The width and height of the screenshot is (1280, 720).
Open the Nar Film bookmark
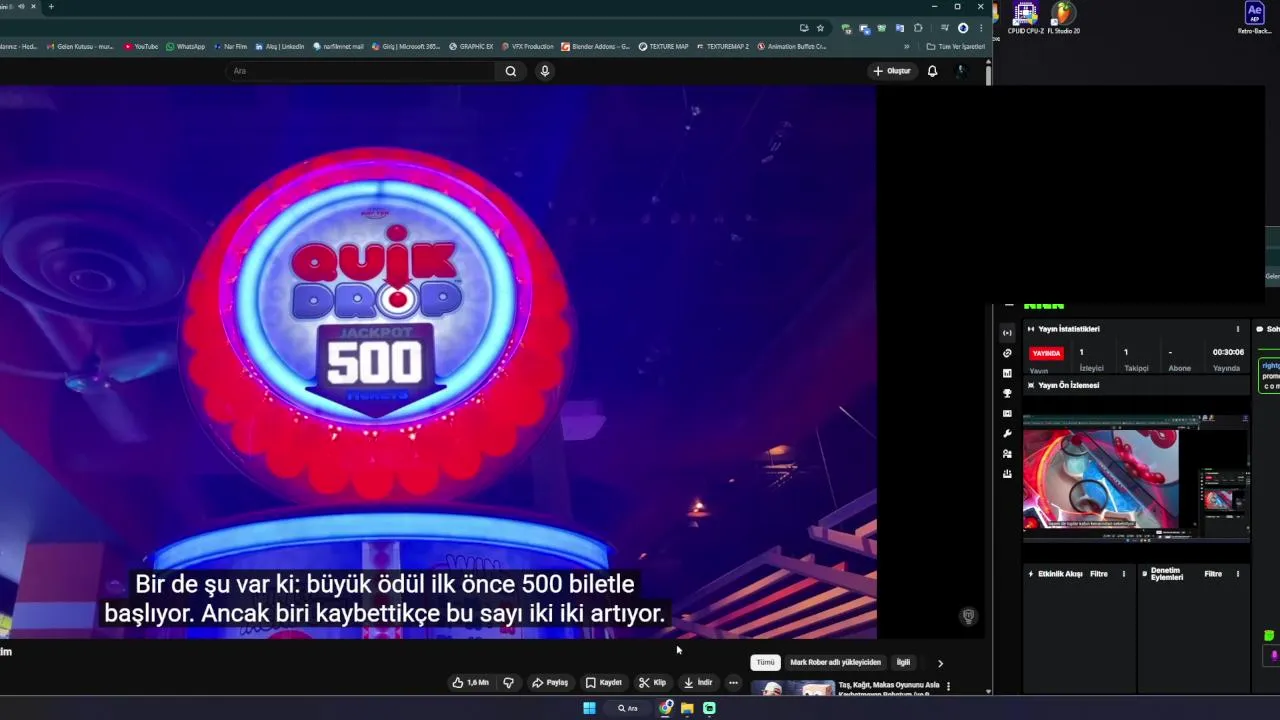(x=230, y=46)
